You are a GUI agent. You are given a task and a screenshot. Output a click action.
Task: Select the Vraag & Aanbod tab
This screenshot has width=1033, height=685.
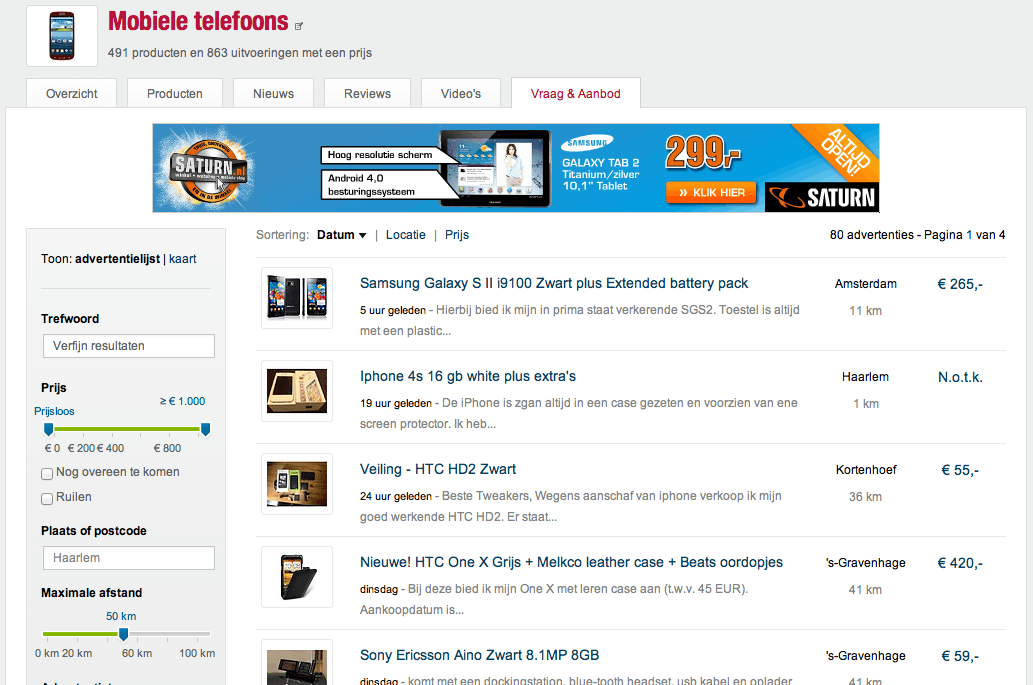(x=576, y=94)
